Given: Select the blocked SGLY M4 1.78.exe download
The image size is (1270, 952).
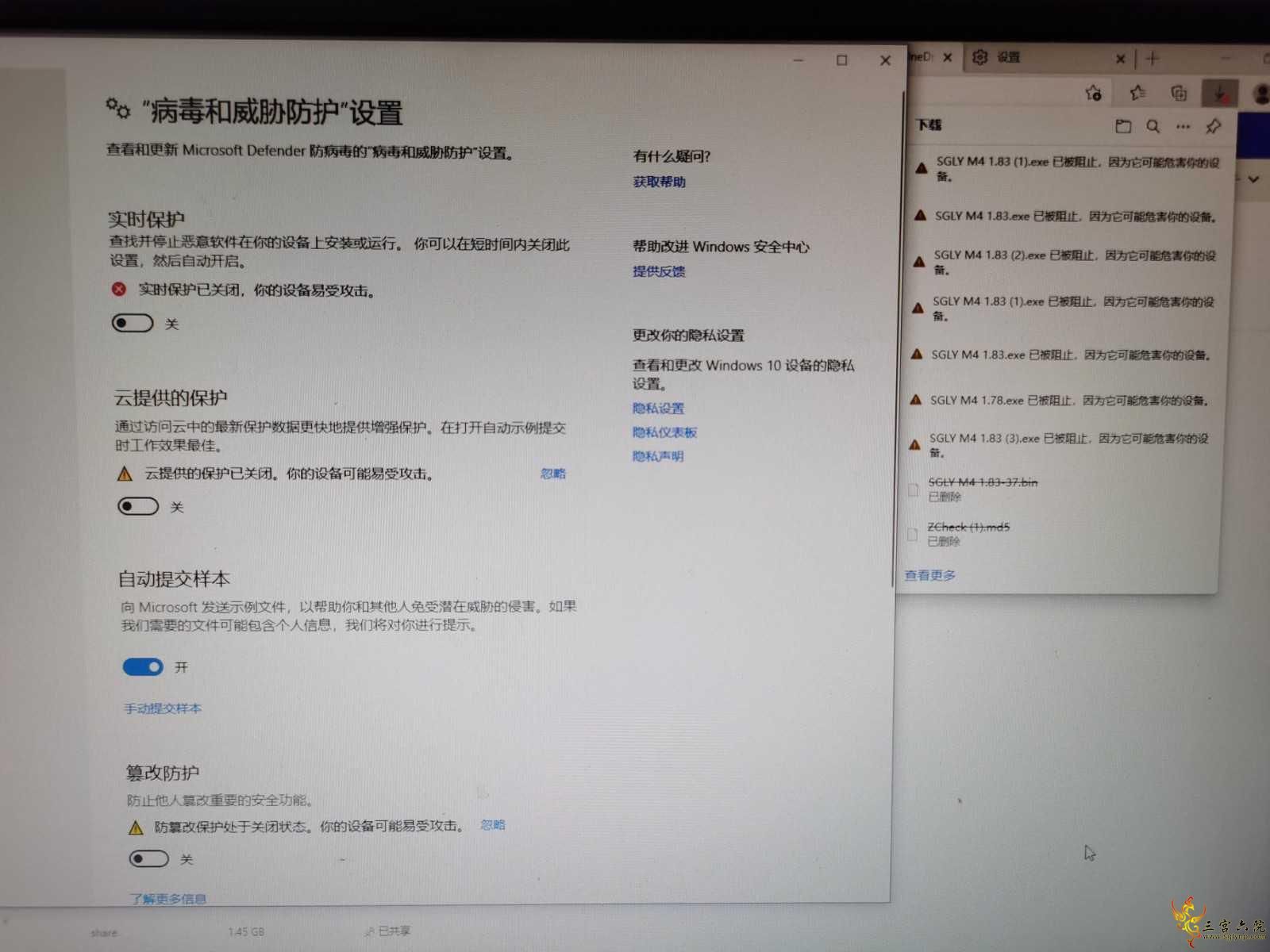Looking at the screenshot, I should [1064, 401].
